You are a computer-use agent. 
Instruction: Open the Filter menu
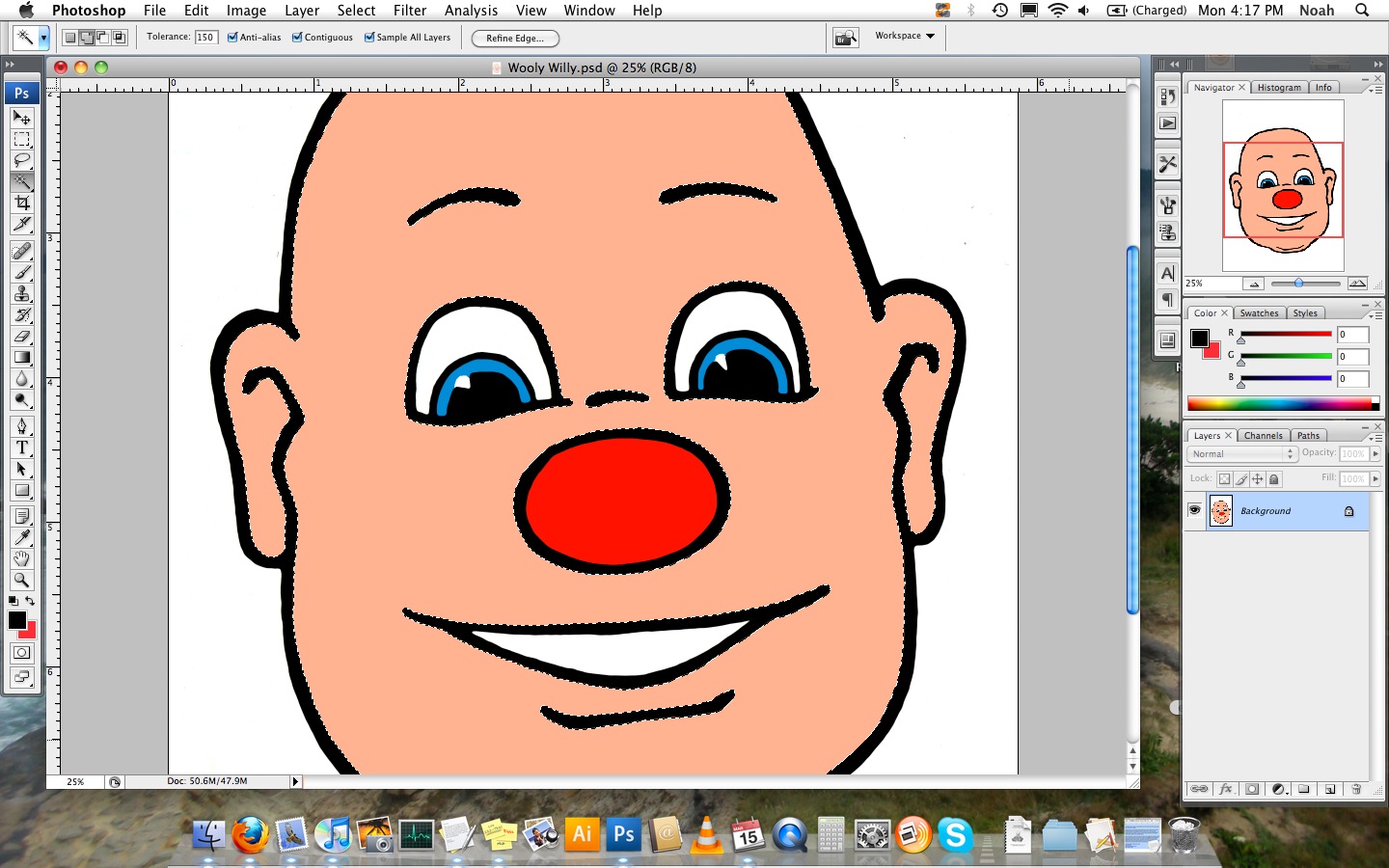[410, 10]
